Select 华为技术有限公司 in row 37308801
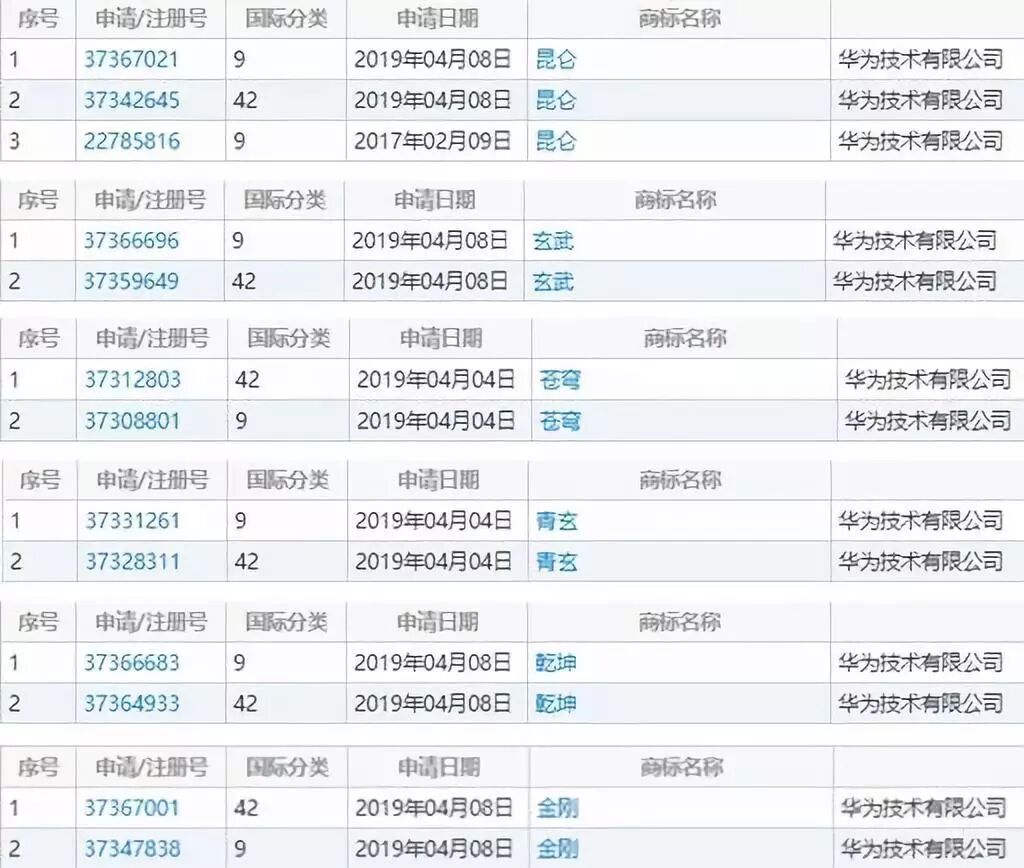 pos(927,421)
